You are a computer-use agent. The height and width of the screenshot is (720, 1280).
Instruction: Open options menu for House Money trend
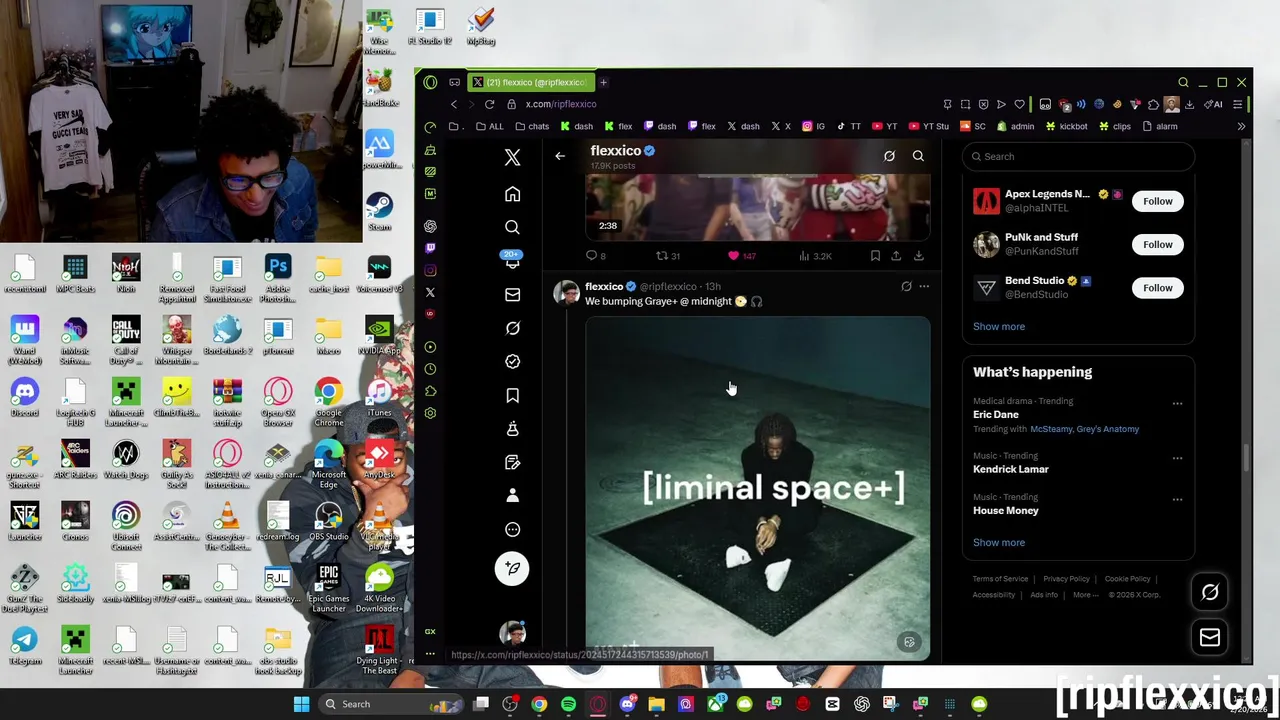tap(1177, 499)
